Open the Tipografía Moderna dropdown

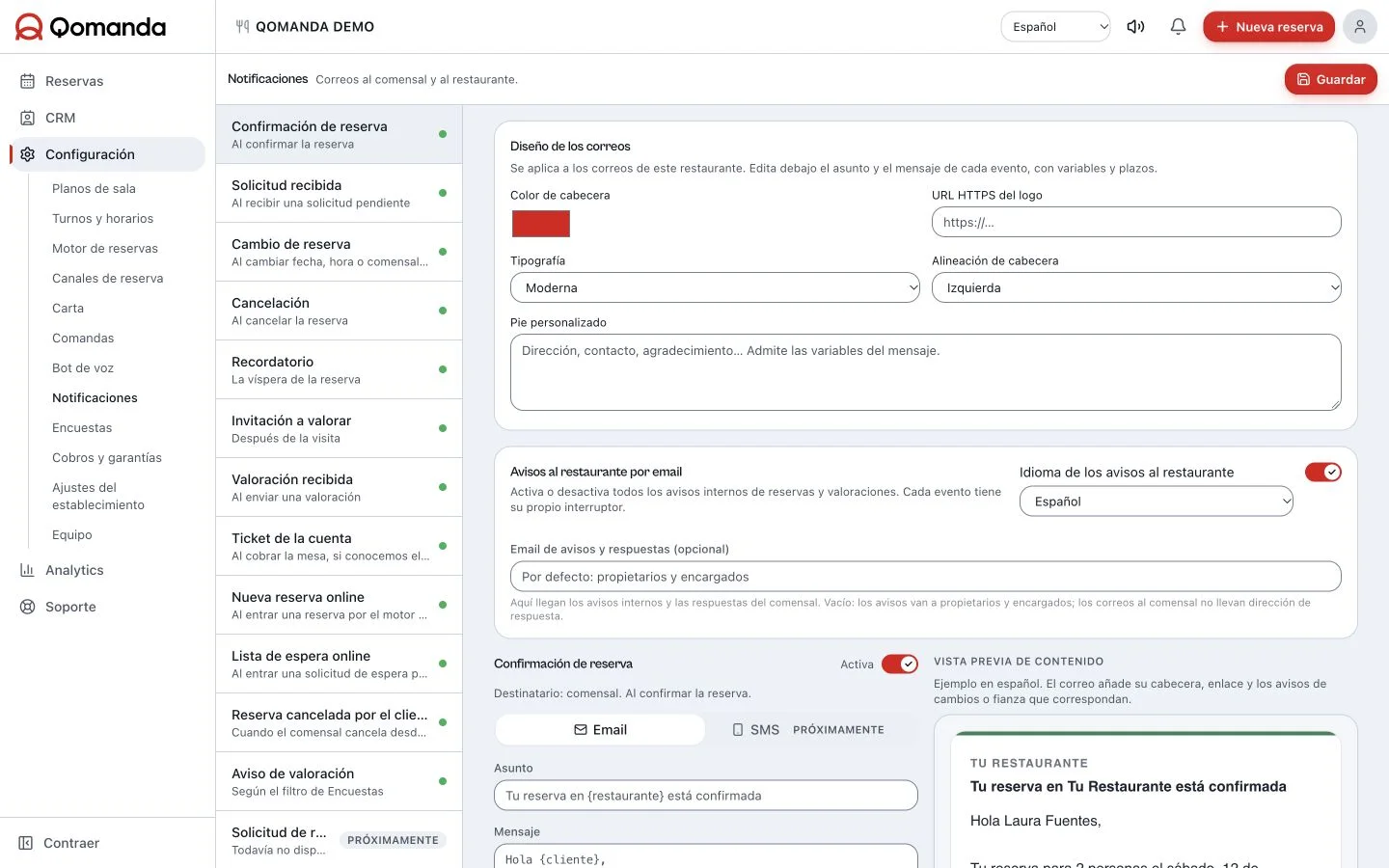point(715,287)
